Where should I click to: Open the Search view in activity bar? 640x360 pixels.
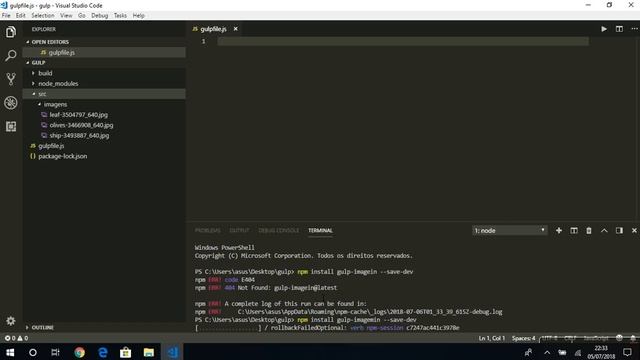[x=11, y=56]
